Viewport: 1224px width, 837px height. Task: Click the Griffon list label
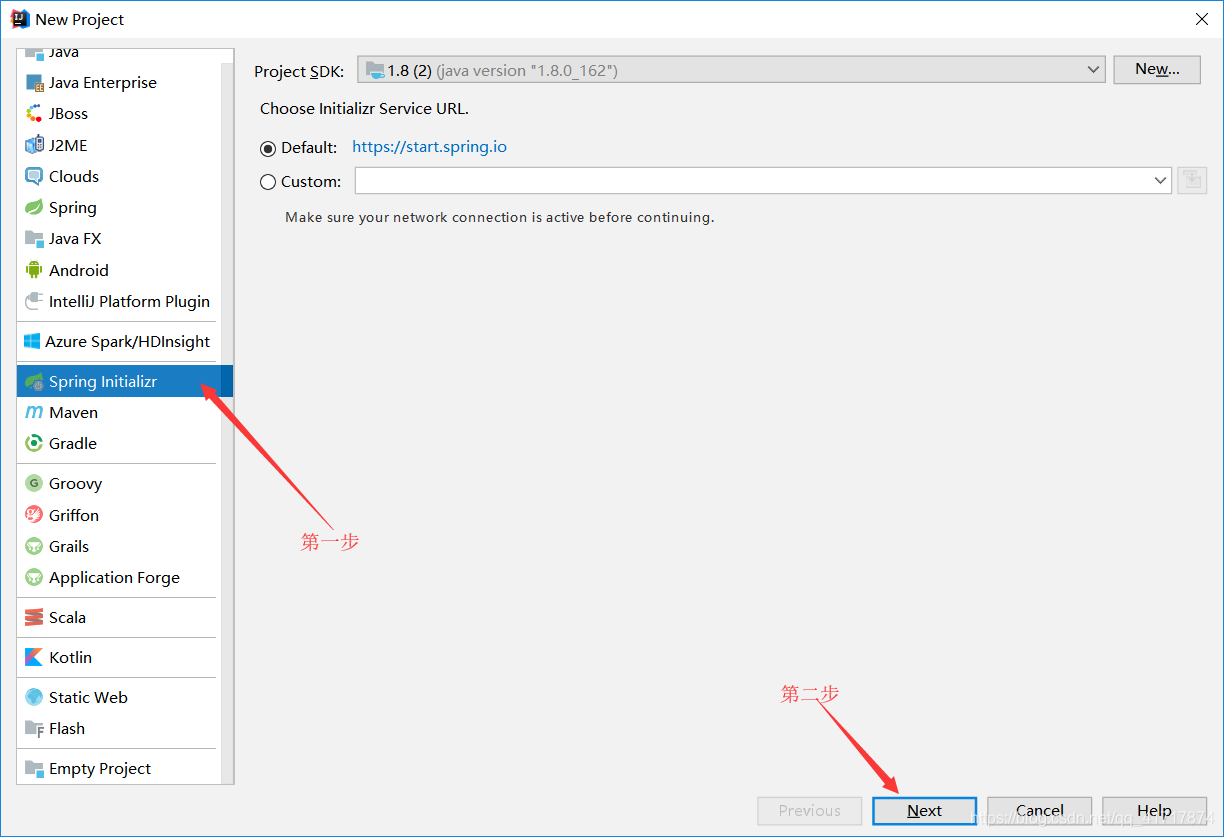point(74,515)
